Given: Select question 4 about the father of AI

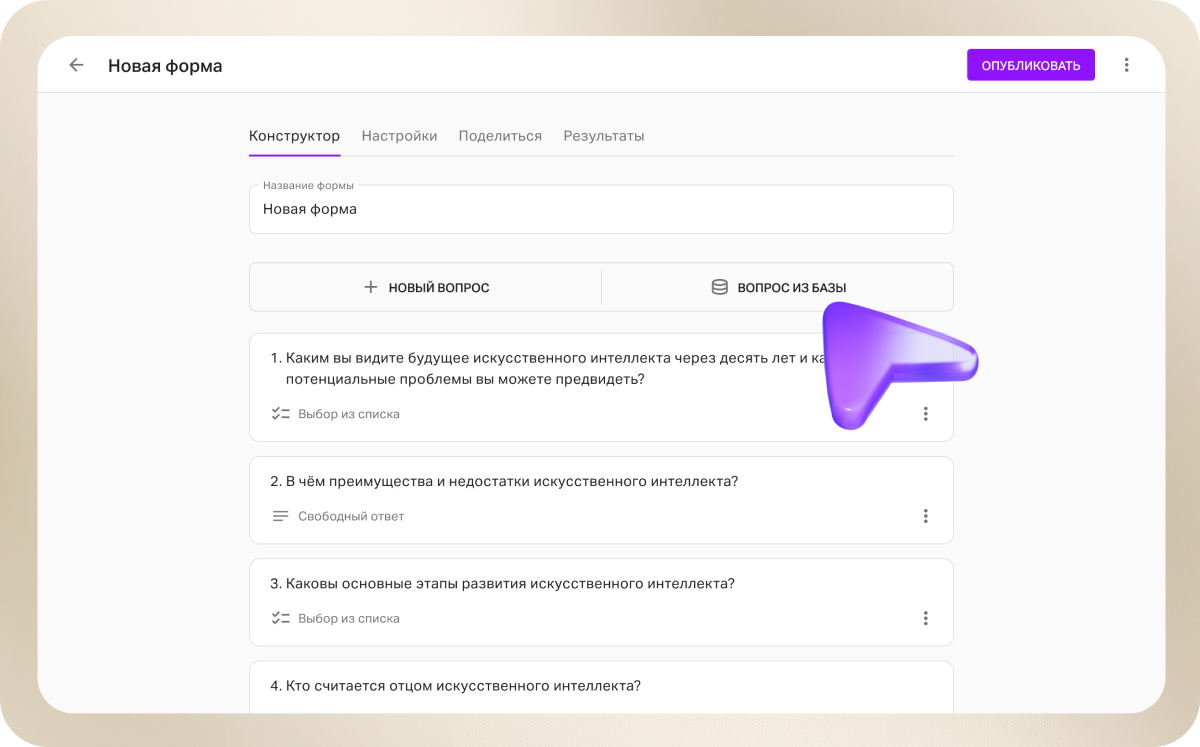Looking at the screenshot, I should click(x=462, y=686).
